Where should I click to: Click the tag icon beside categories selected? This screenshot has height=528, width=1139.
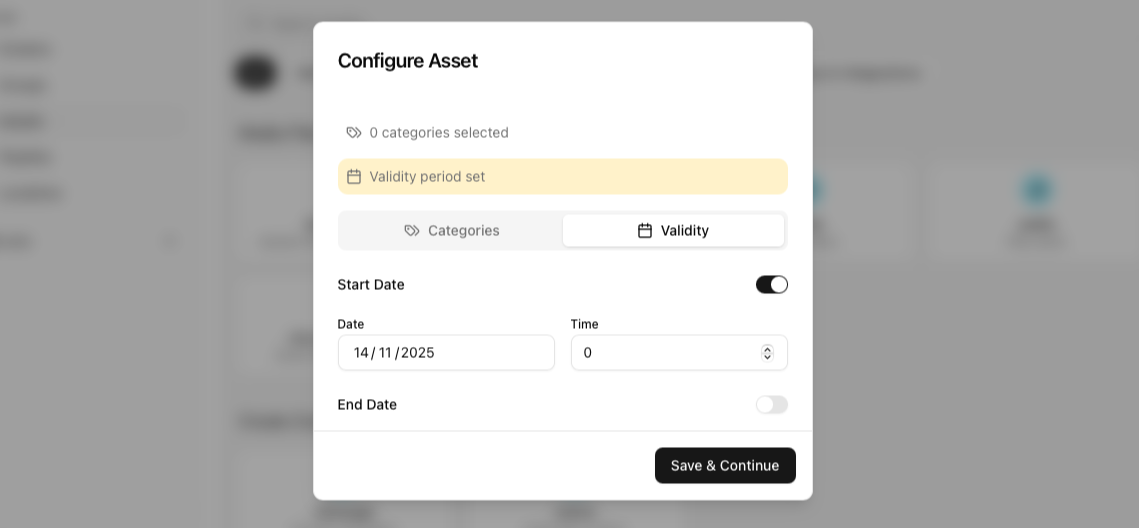[x=354, y=133]
